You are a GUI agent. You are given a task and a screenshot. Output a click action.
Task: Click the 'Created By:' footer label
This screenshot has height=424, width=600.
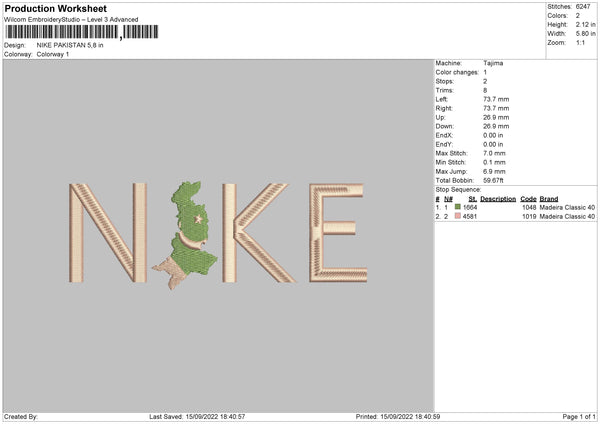click(21, 417)
